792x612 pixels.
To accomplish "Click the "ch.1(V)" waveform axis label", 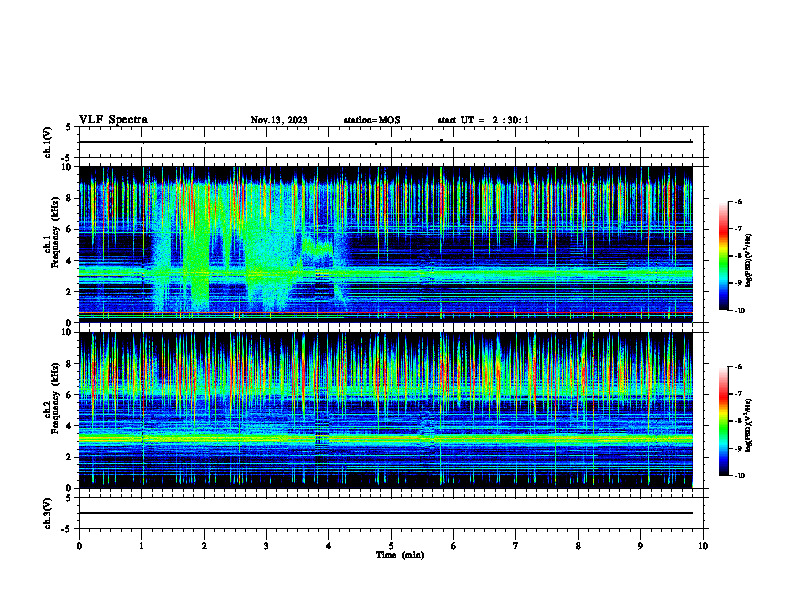I will pos(48,142).
